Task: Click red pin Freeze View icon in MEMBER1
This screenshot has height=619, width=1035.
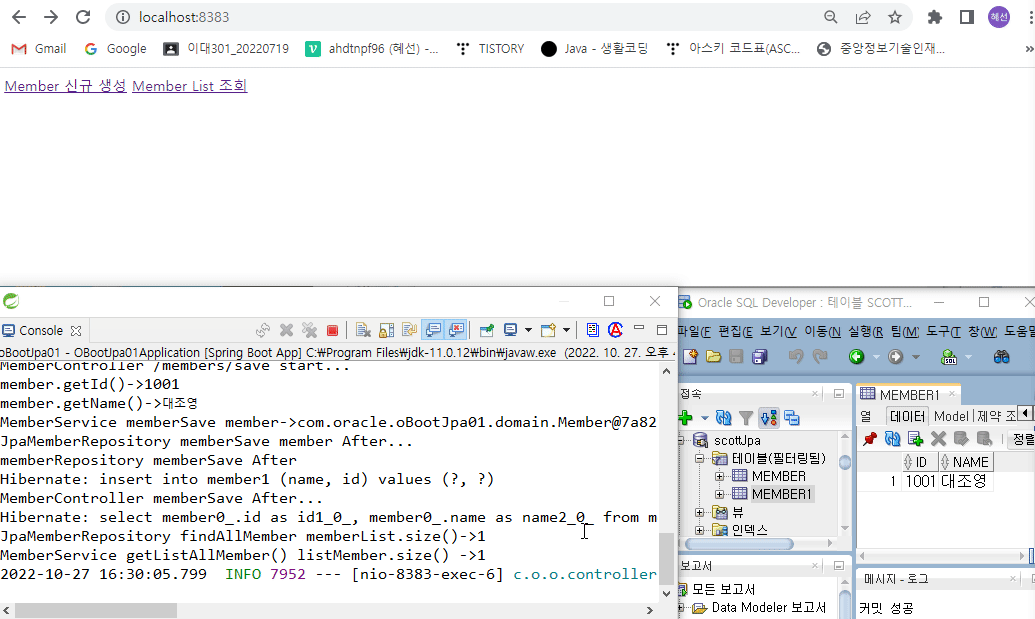Action: [870, 438]
